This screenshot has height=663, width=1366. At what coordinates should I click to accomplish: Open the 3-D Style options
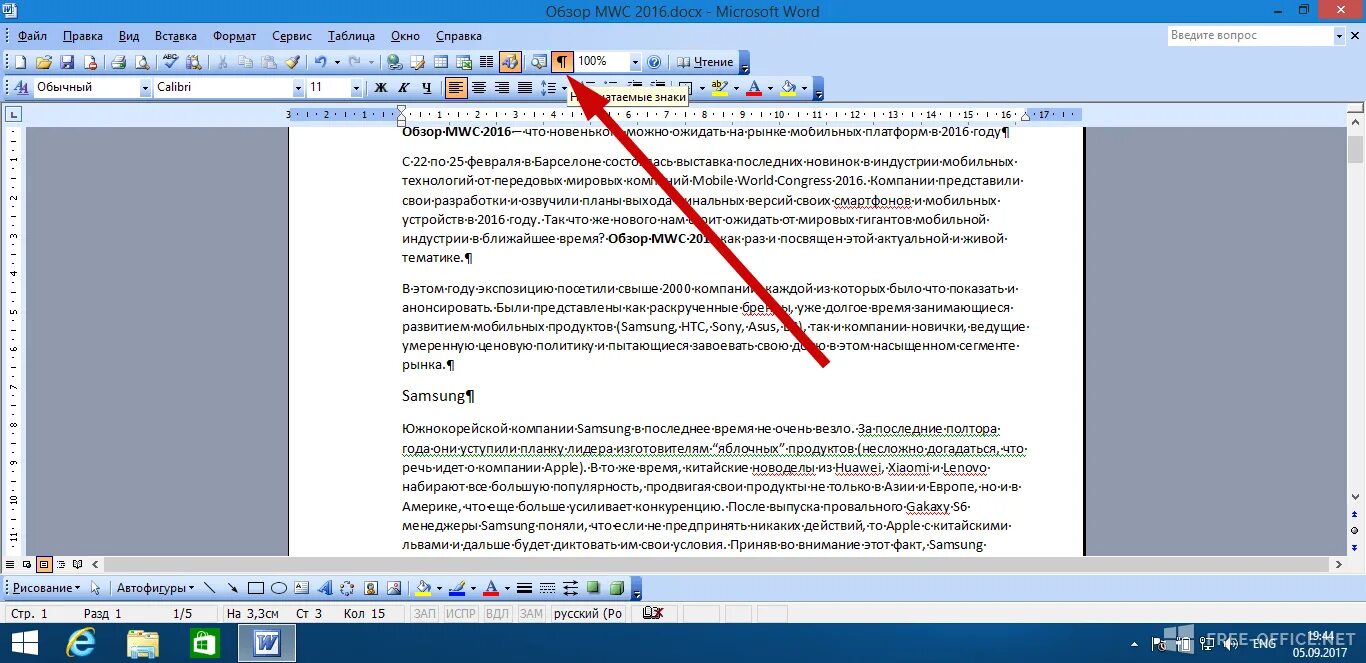pyautogui.click(x=617, y=588)
